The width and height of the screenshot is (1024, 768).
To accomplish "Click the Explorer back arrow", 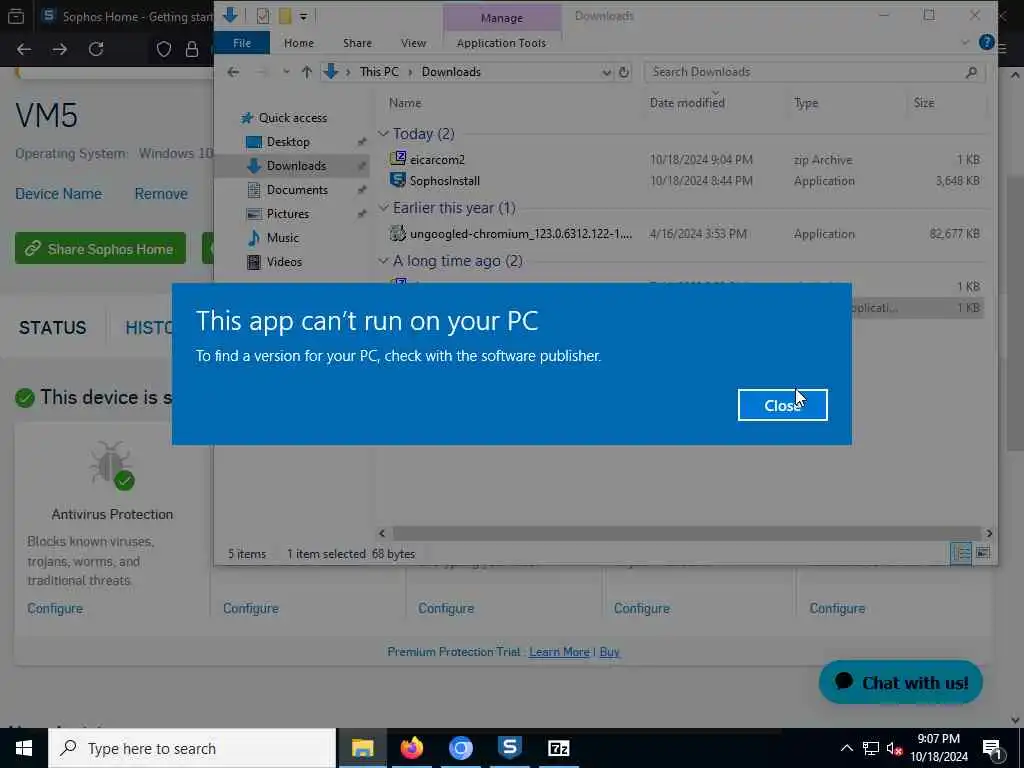I will click(x=233, y=72).
